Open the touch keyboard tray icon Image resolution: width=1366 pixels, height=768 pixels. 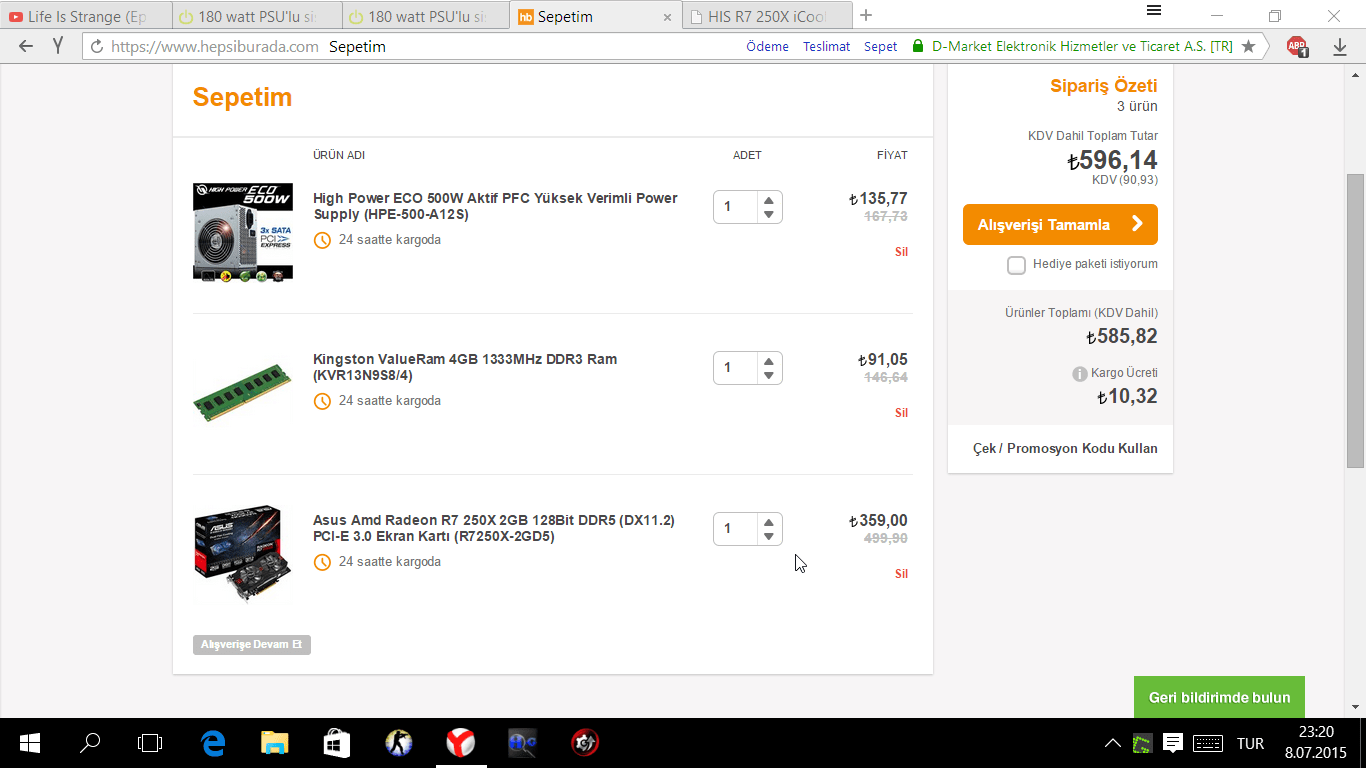(x=1208, y=743)
